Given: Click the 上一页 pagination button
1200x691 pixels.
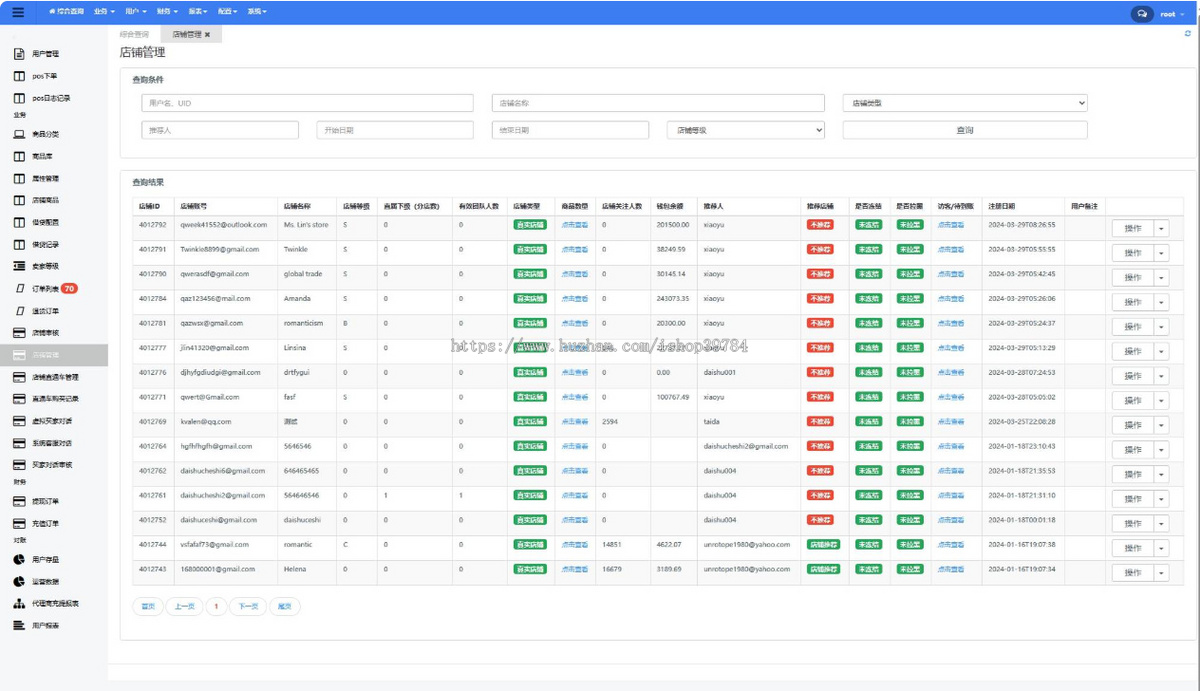Looking at the screenshot, I should pos(184,606).
